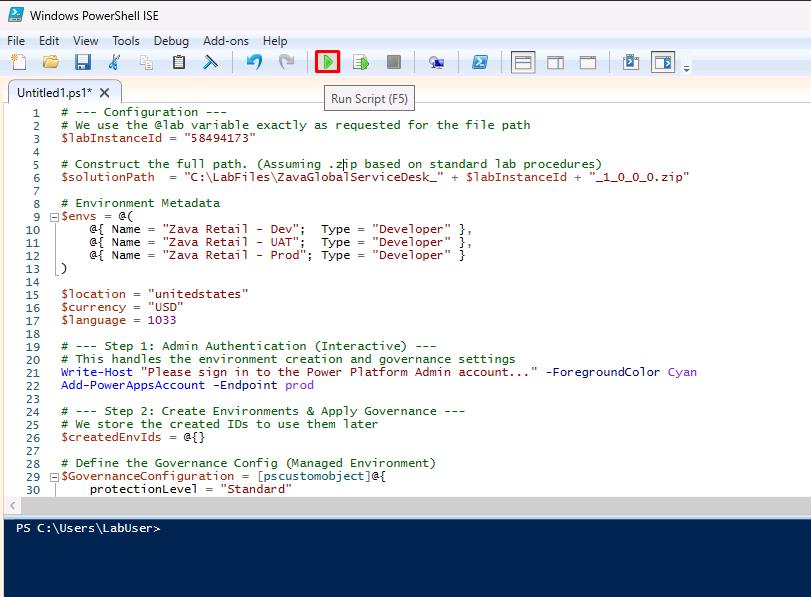Show Command Window icon
Screen dimensions: 811x597
pyautogui.click(x=631, y=63)
